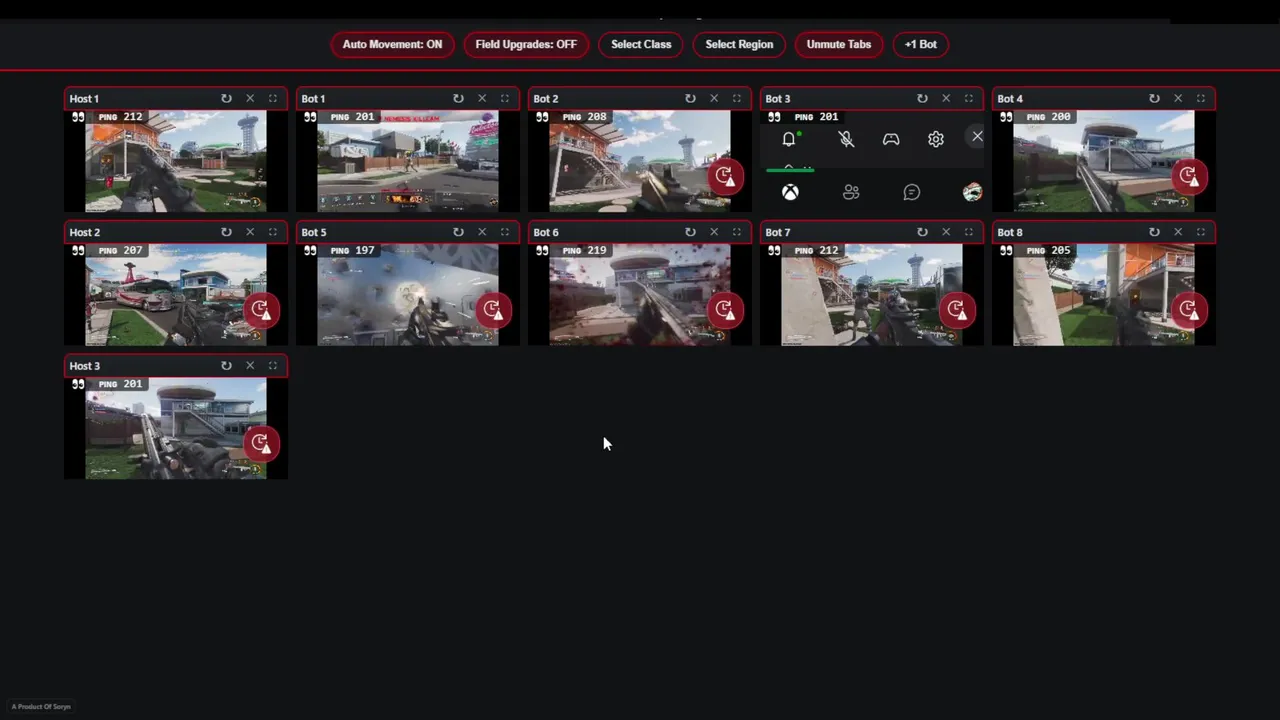Expand Bot 6 to fullscreen
This screenshot has height=720, width=1280.
coord(736,232)
